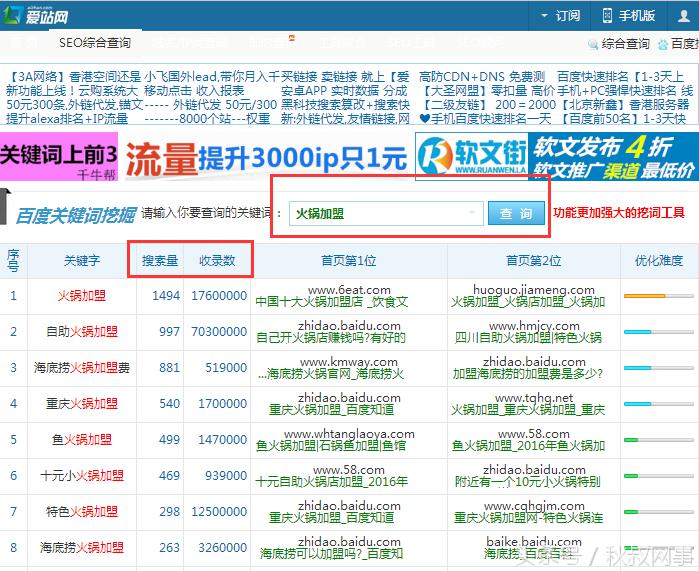Open www.kmway.com result link

point(349,362)
